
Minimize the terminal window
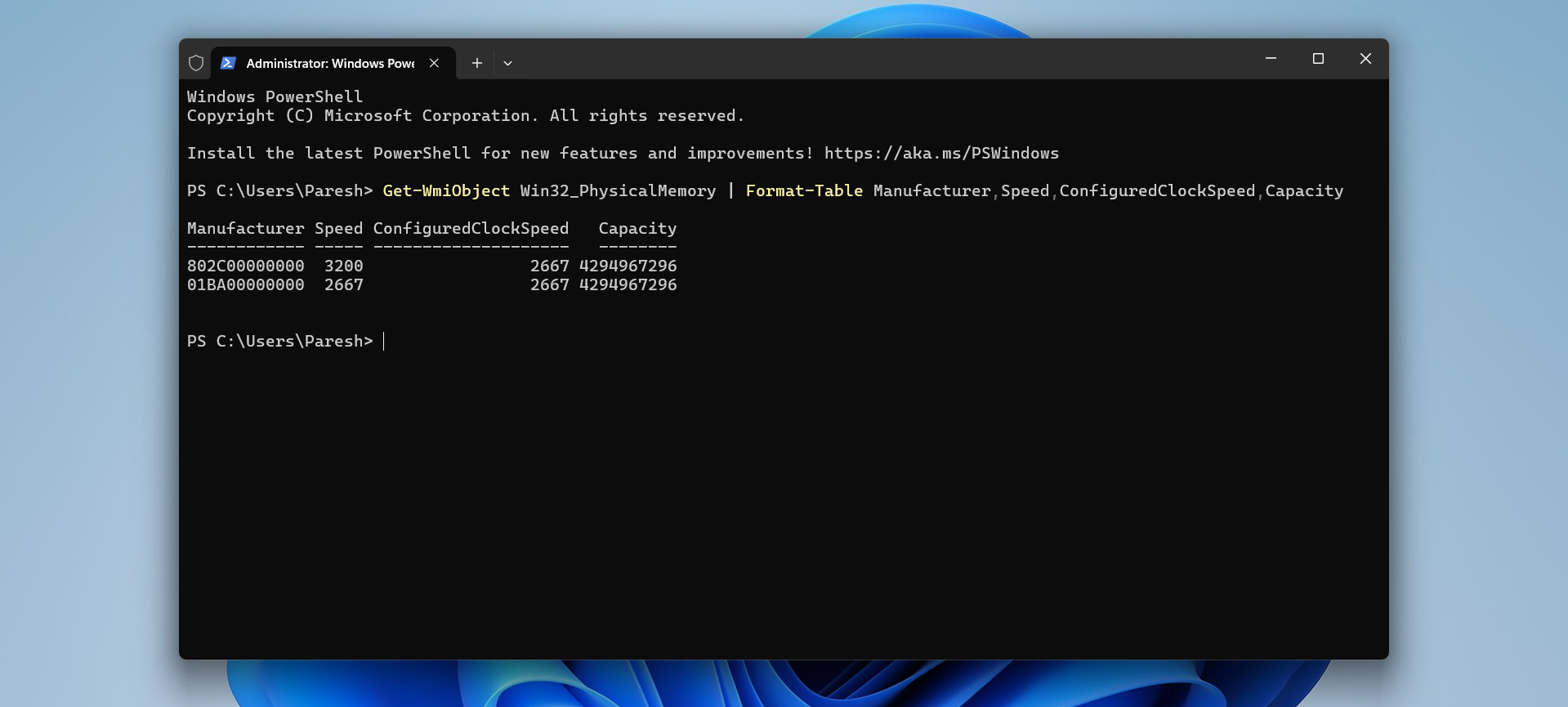point(1271,59)
